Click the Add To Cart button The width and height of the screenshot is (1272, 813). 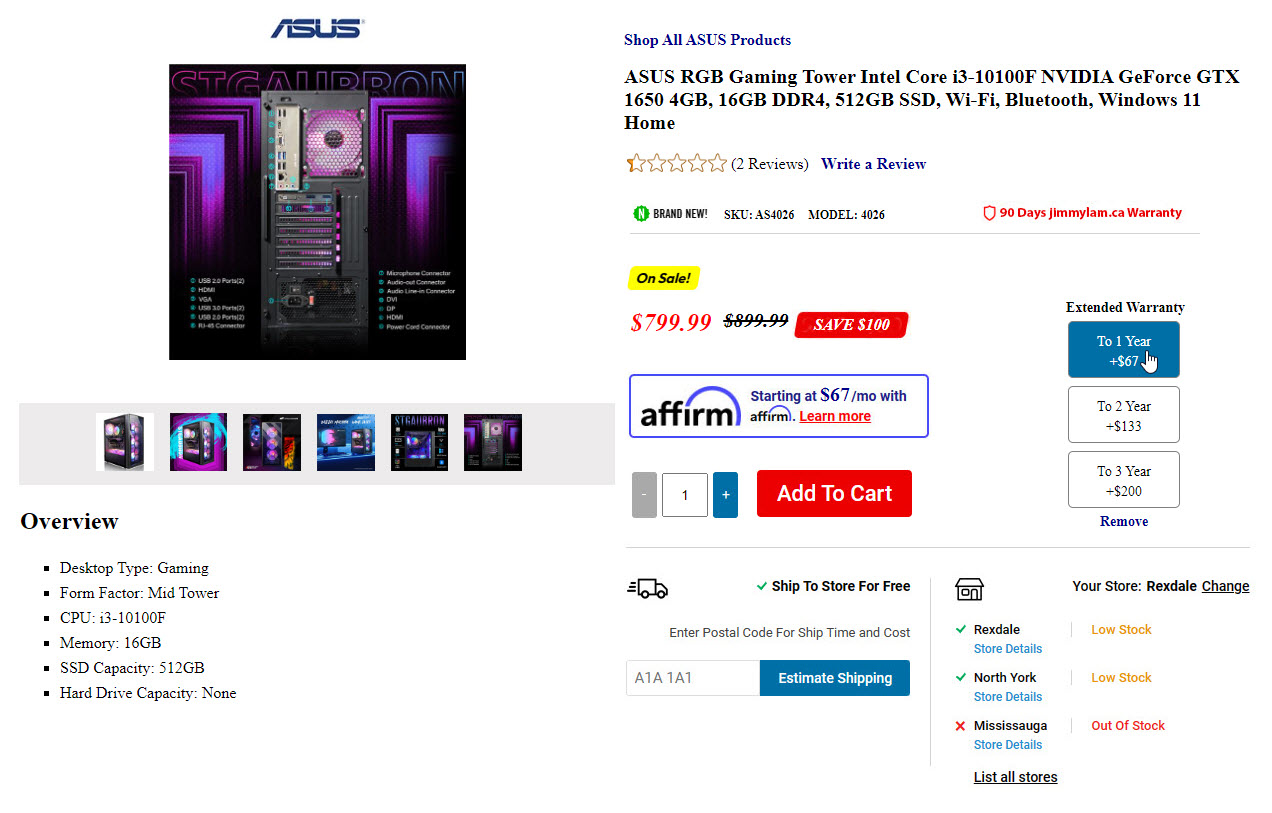[834, 494]
